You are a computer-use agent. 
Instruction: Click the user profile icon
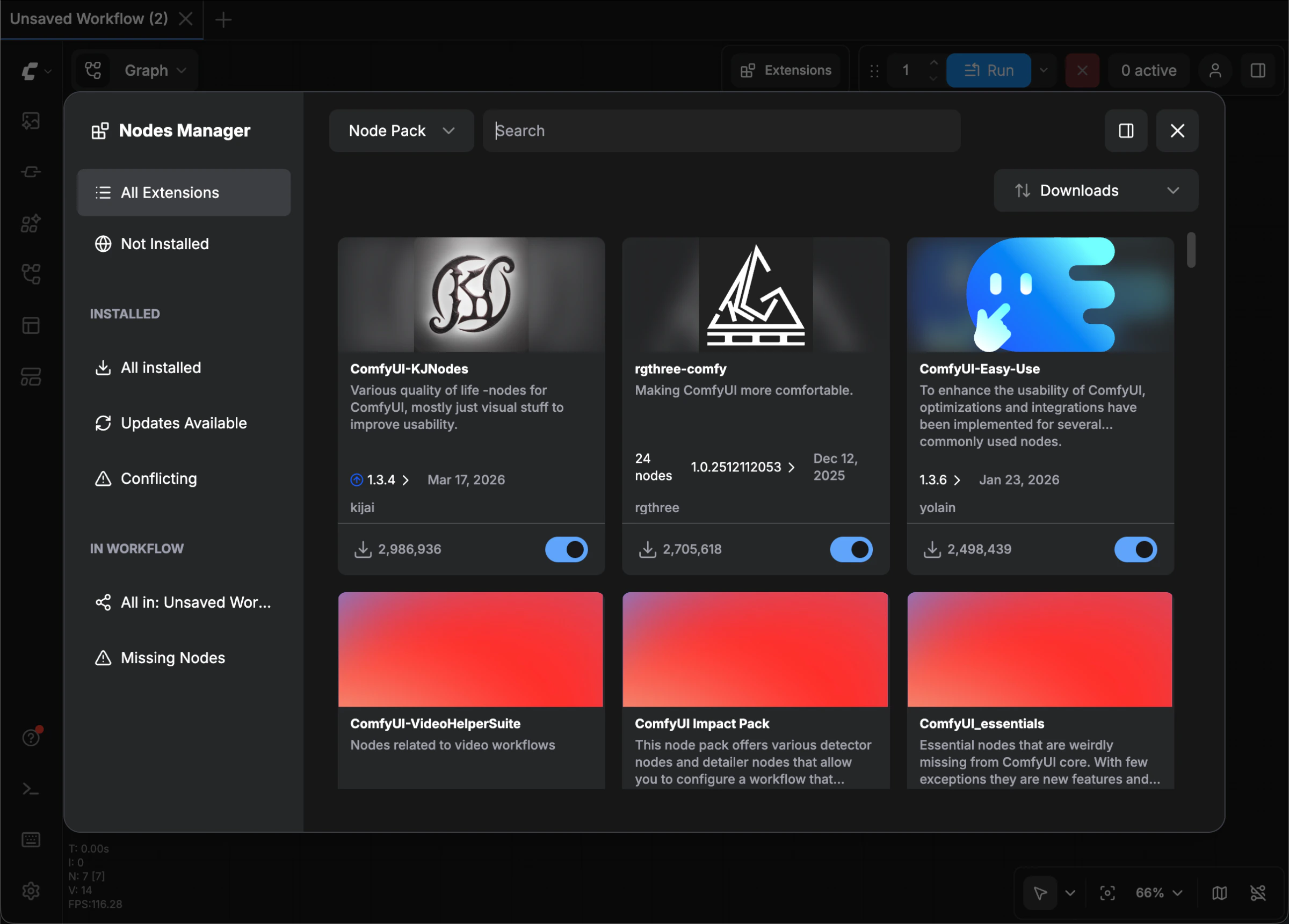pyautogui.click(x=1214, y=70)
